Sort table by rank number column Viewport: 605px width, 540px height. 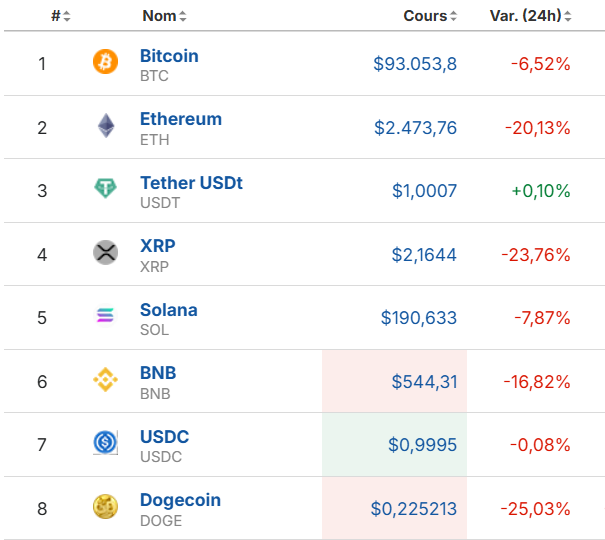pos(61,16)
